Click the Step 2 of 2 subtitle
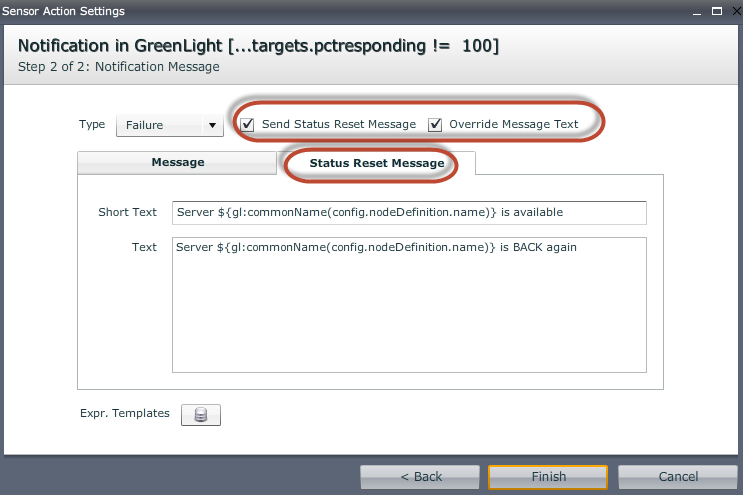This screenshot has height=495, width=743. pyautogui.click(x=118, y=67)
